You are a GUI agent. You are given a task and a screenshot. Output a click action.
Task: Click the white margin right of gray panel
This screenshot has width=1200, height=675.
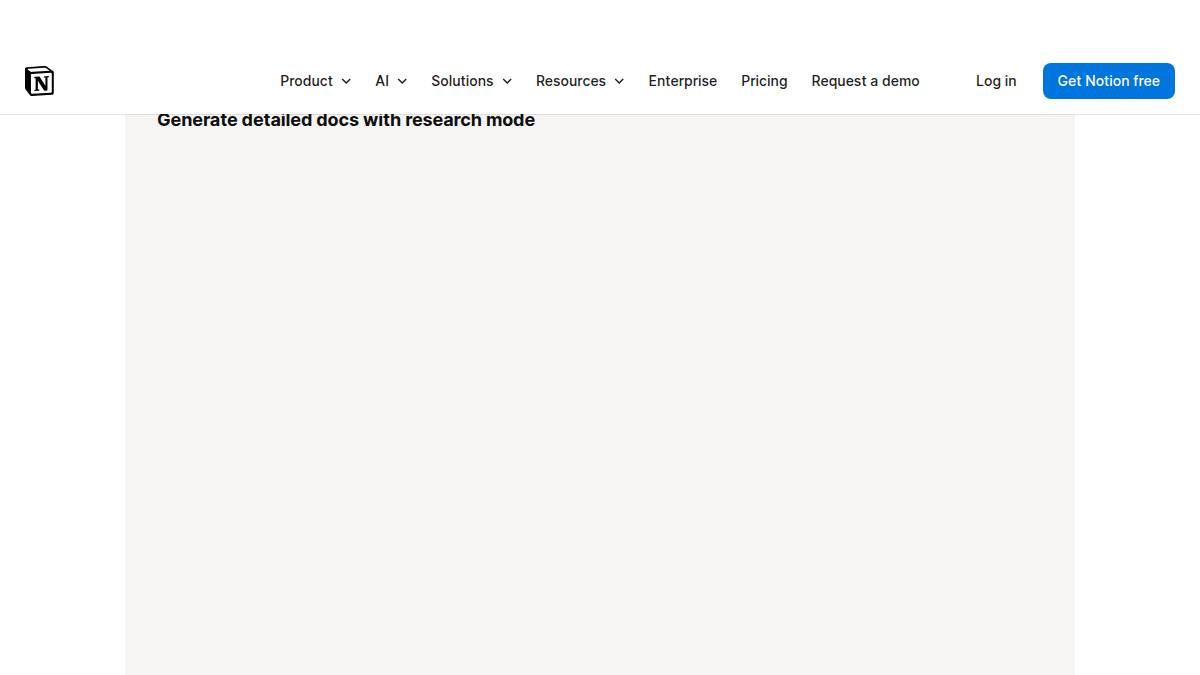[1137, 400]
